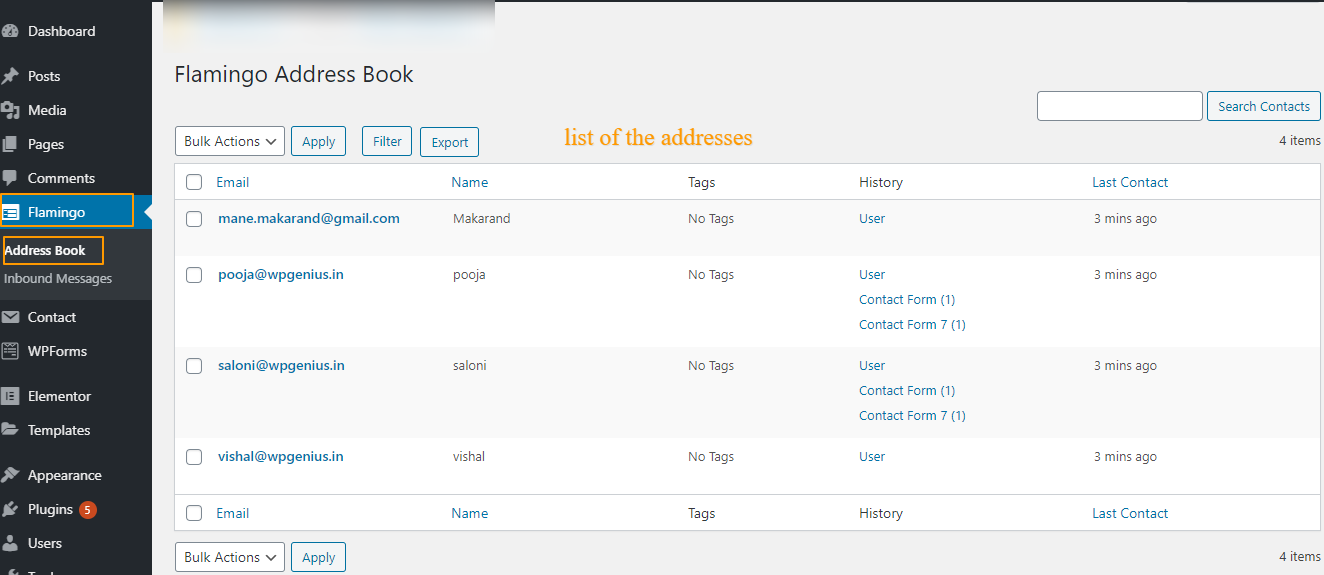Click the Plugins update count badge
The height and width of the screenshot is (575, 1324).
(88, 509)
